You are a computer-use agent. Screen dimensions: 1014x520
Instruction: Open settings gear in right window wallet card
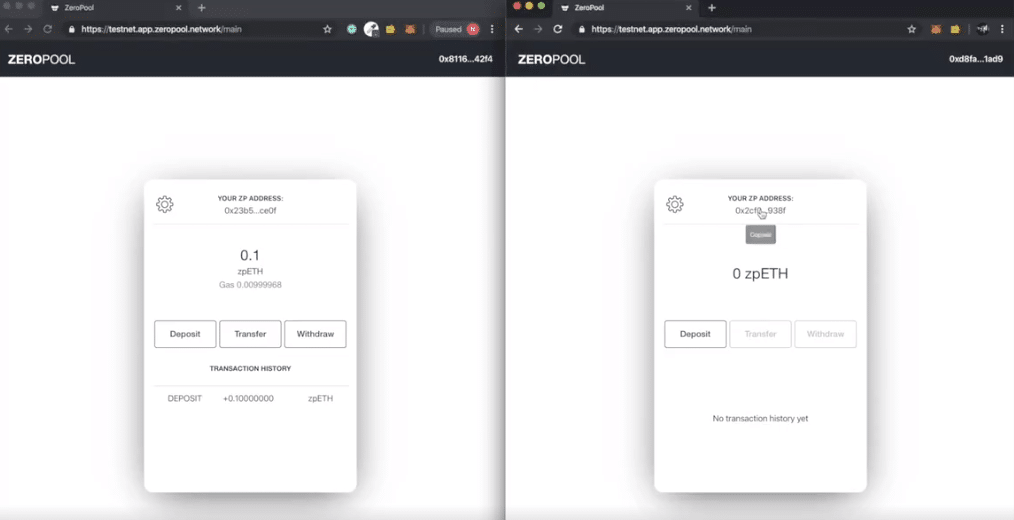coord(674,204)
